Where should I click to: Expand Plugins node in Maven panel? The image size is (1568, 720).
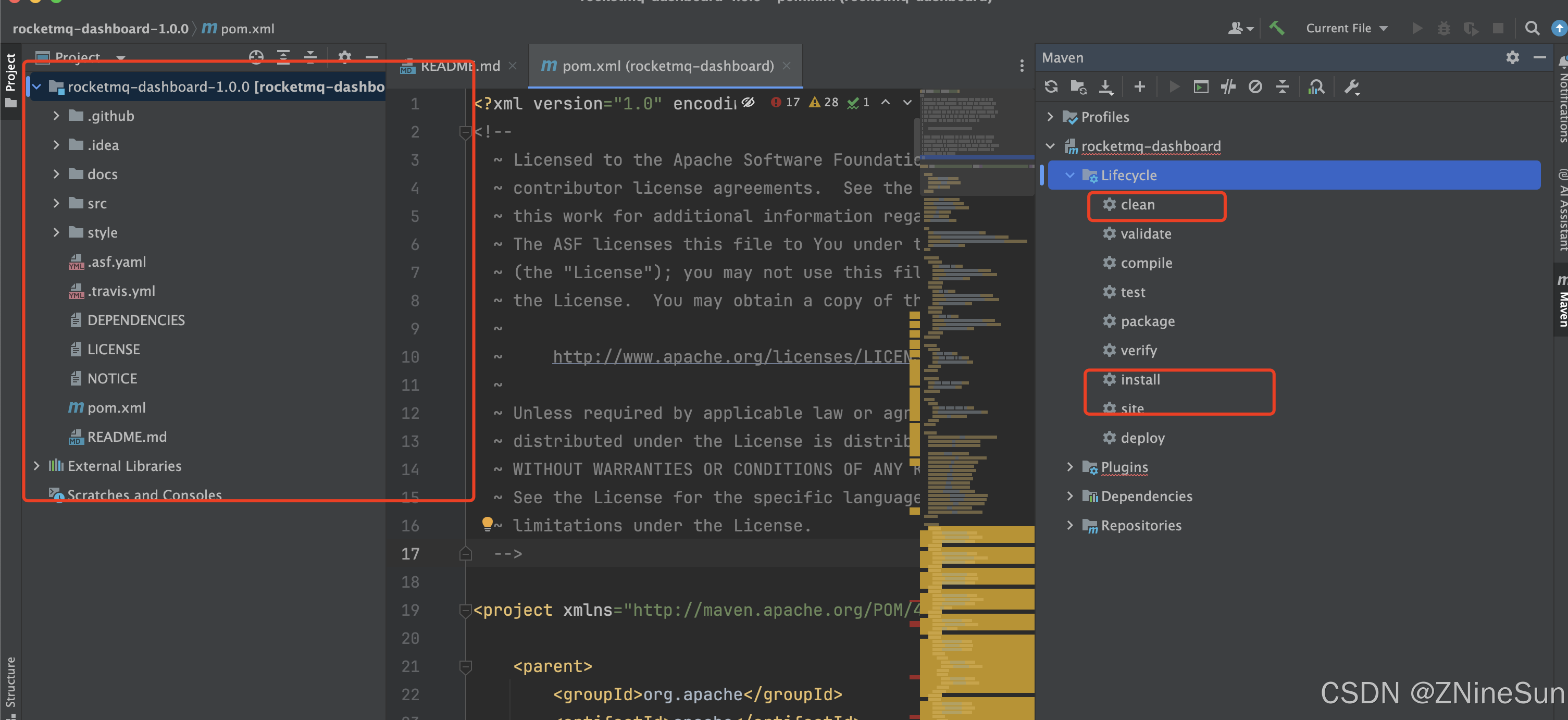coord(1069,467)
